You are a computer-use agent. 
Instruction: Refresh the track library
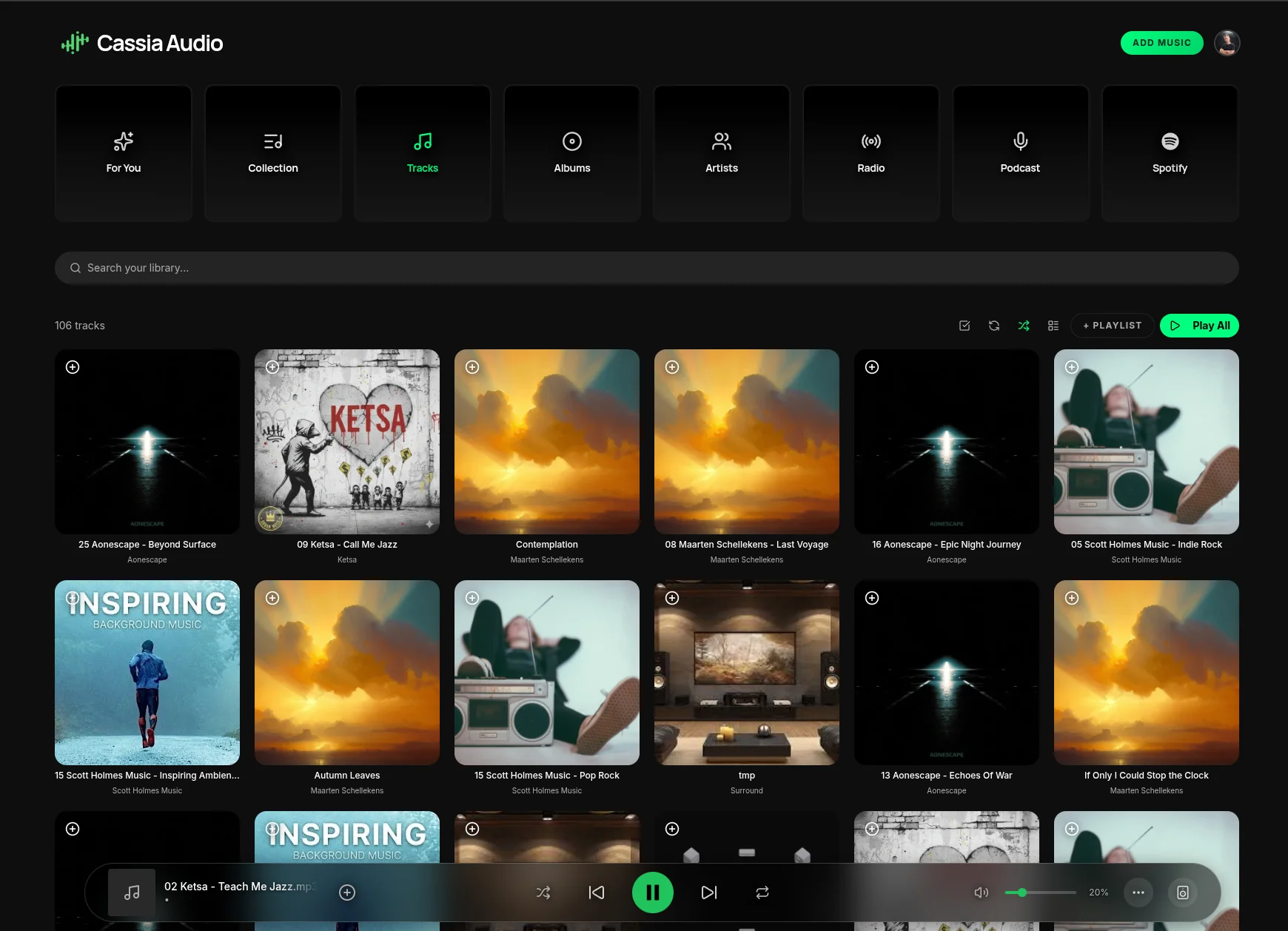pyautogui.click(x=994, y=326)
